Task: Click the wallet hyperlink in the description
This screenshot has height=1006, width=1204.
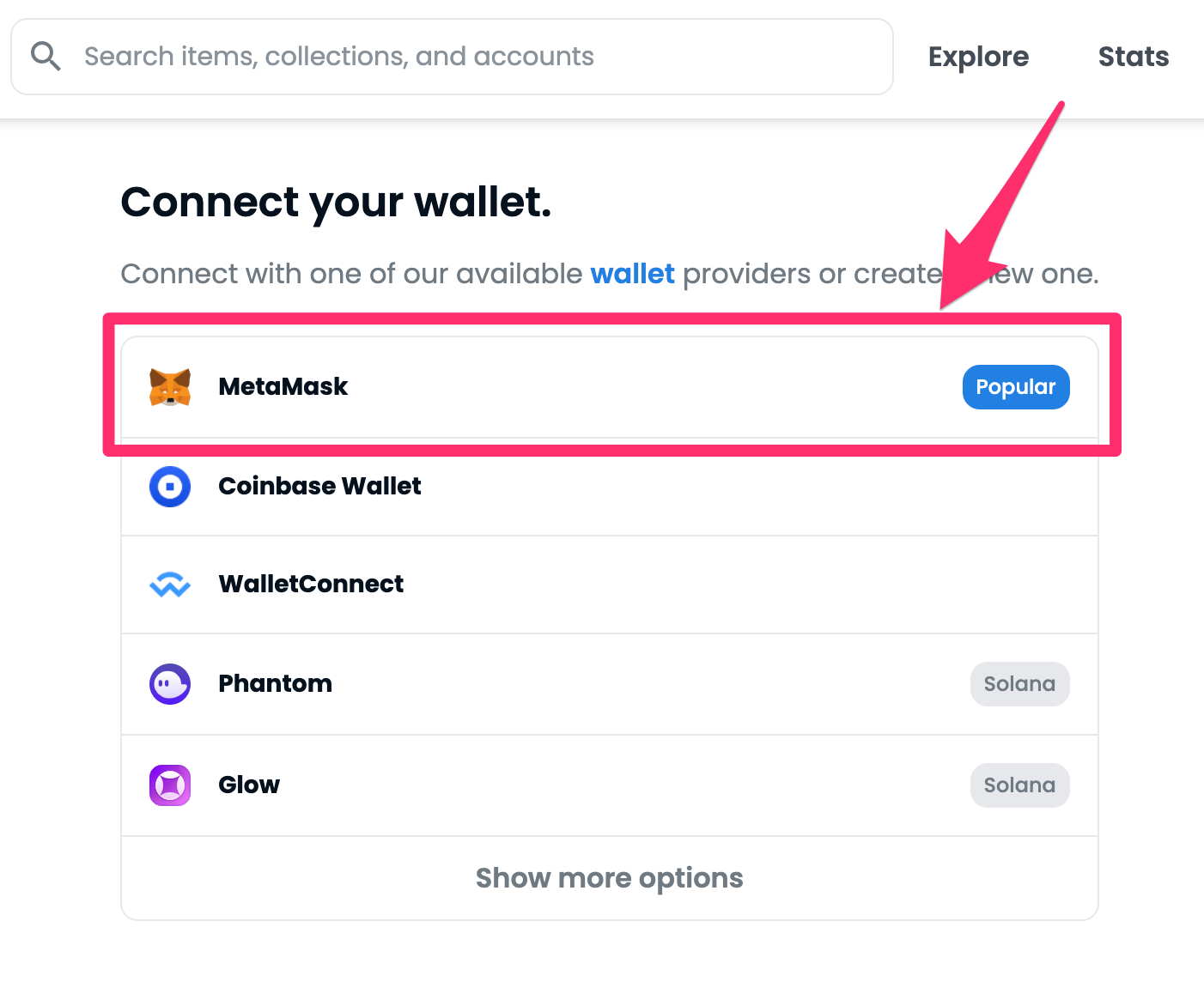Action: pyautogui.click(x=633, y=273)
